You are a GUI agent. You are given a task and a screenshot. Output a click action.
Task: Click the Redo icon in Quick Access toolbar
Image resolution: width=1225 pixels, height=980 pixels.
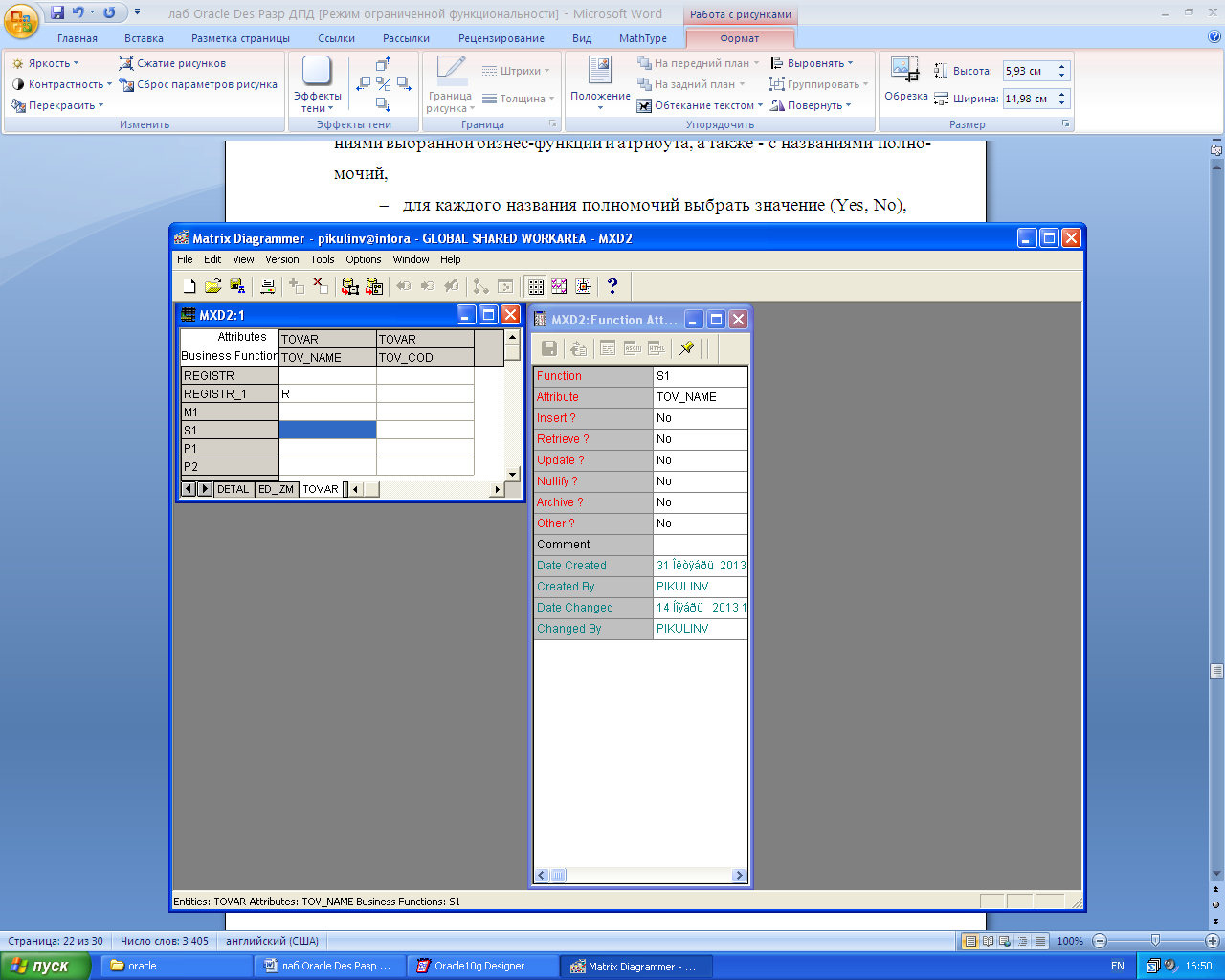pos(109,13)
